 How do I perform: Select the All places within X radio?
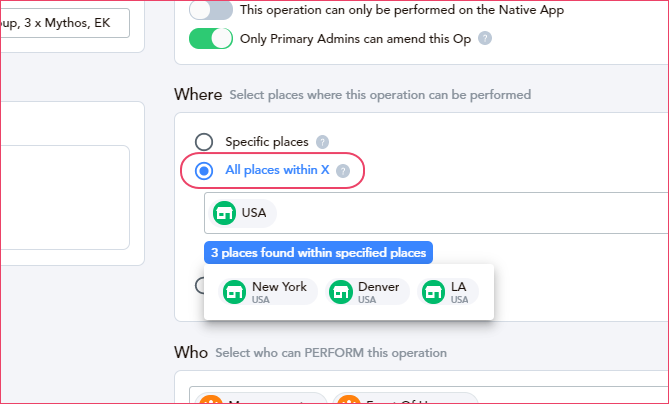[204, 171]
